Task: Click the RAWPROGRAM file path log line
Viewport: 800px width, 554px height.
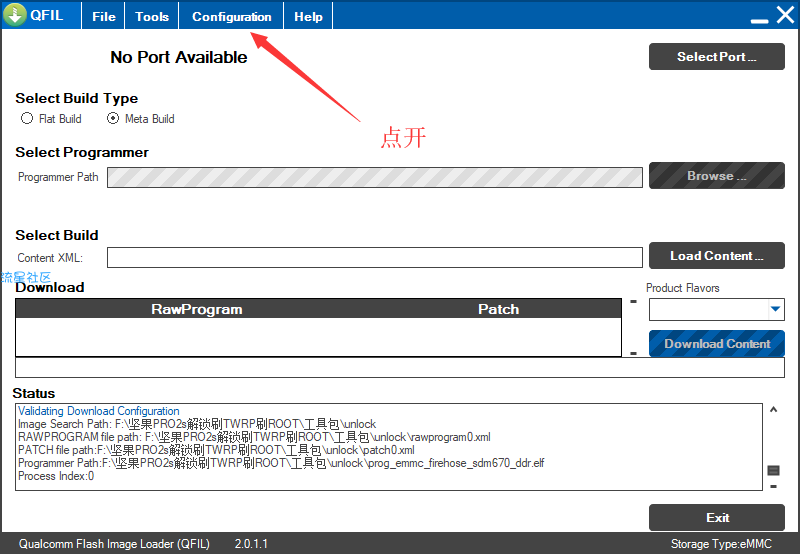Action: pyautogui.click(x=254, y=437)
